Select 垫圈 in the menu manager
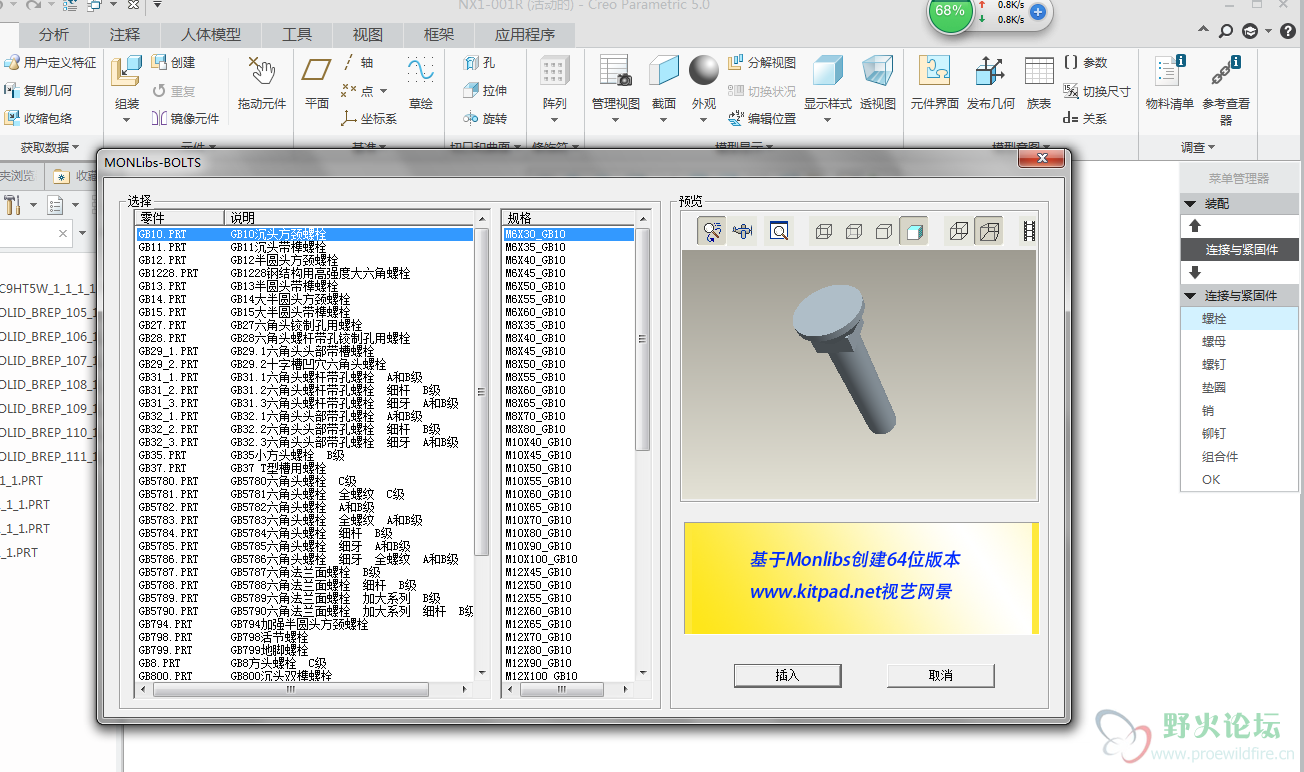Image resolution: width=1304 pixels, height=772 pixels. [1213, 388]
